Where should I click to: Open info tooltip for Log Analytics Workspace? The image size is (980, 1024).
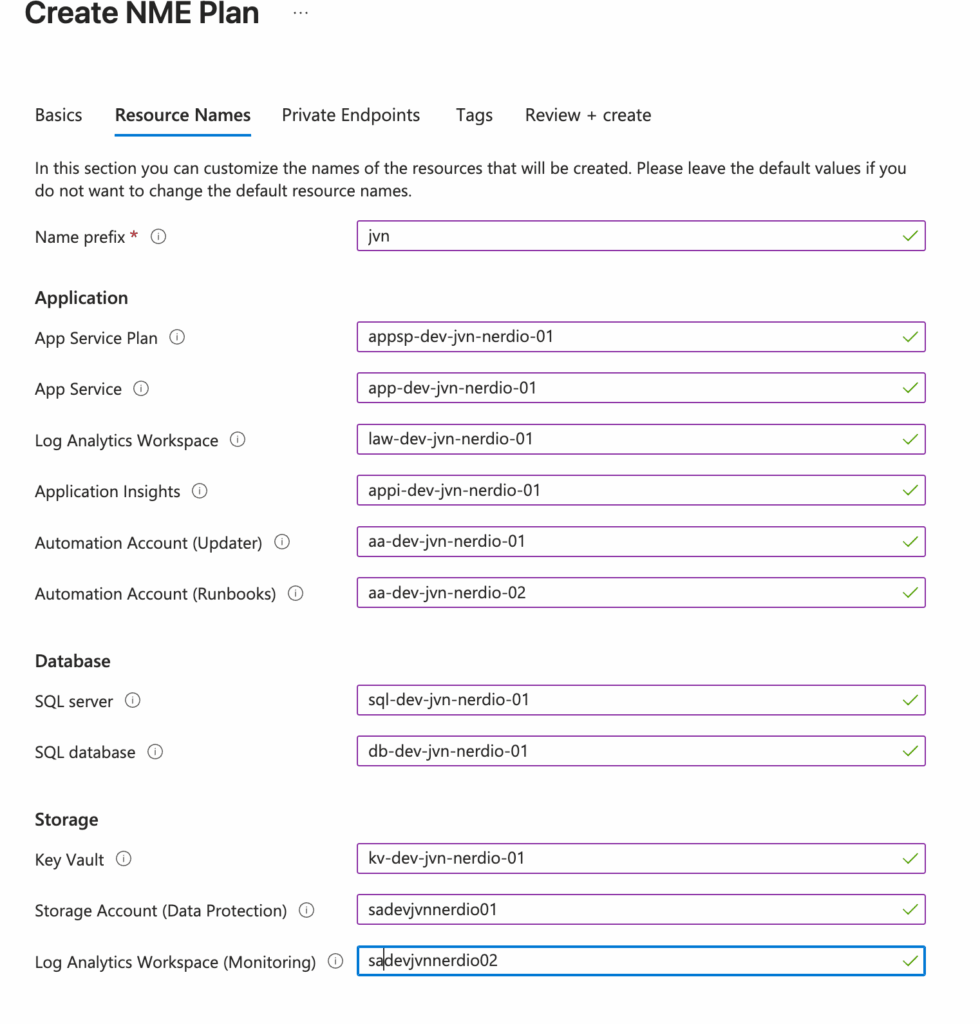[x=237, y=440]
